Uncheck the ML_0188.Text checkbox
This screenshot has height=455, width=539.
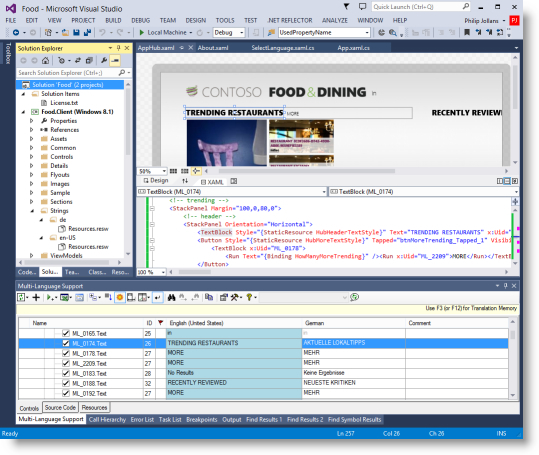pyautogui.click(x=66, y=383)
